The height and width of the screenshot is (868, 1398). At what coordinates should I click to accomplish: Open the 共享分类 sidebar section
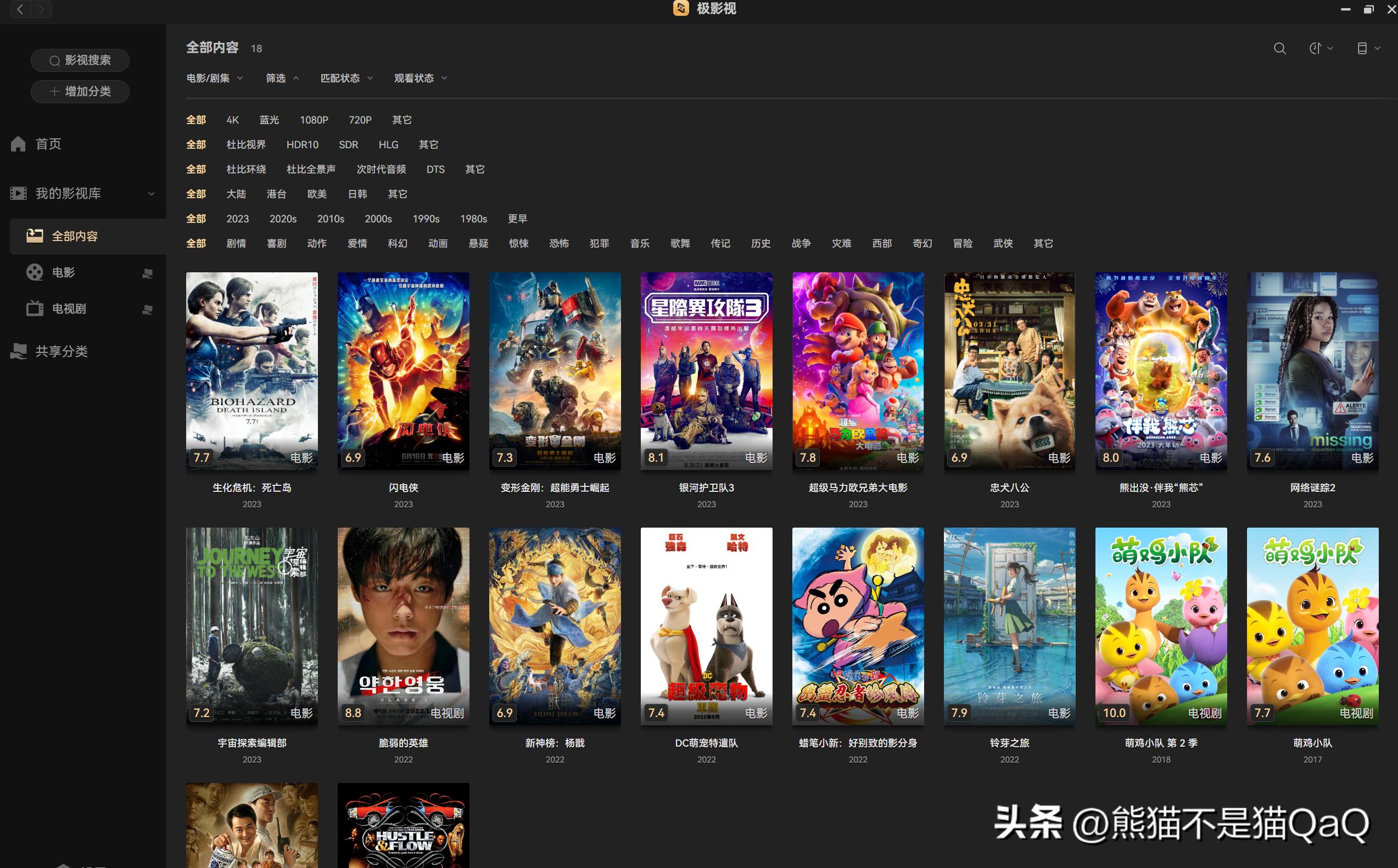pos(61,351)
